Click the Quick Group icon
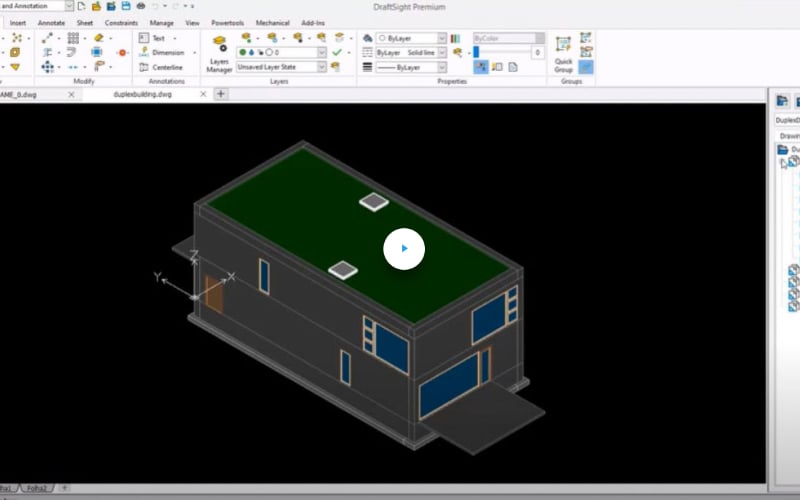Viewport: 800px width, 500px height. 563,54
